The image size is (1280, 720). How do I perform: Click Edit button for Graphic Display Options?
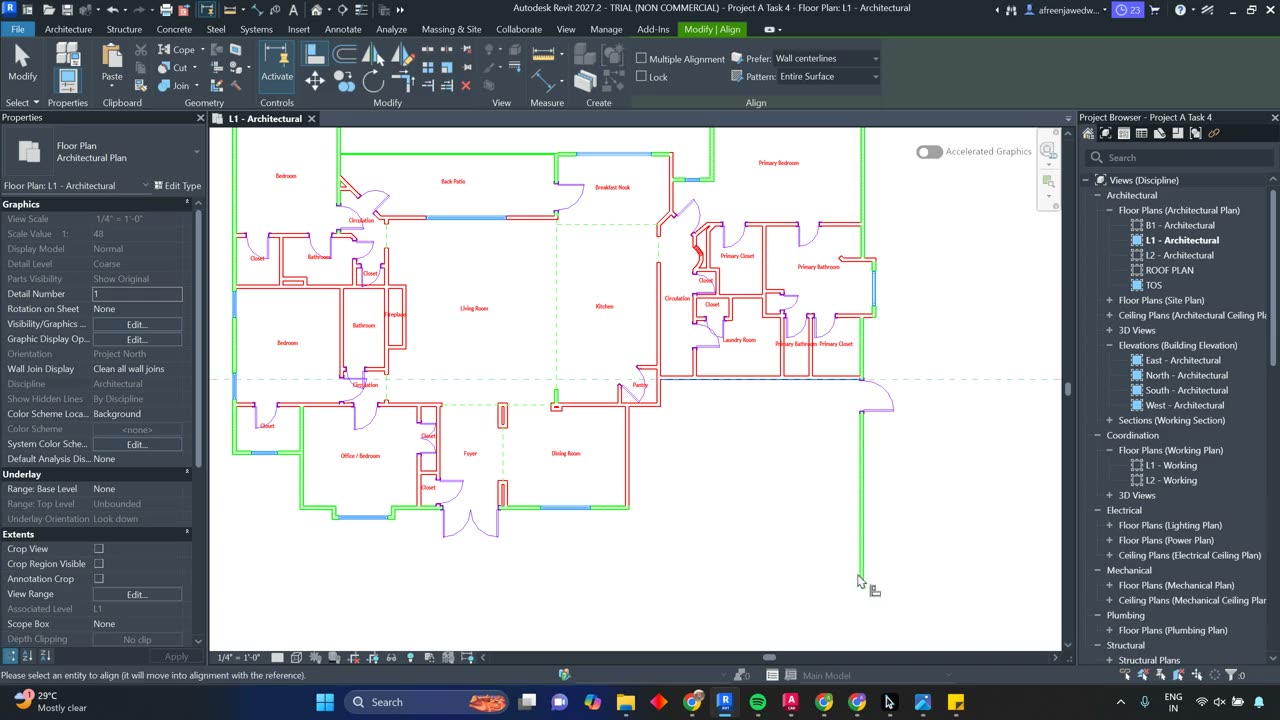tap(137, 339)
